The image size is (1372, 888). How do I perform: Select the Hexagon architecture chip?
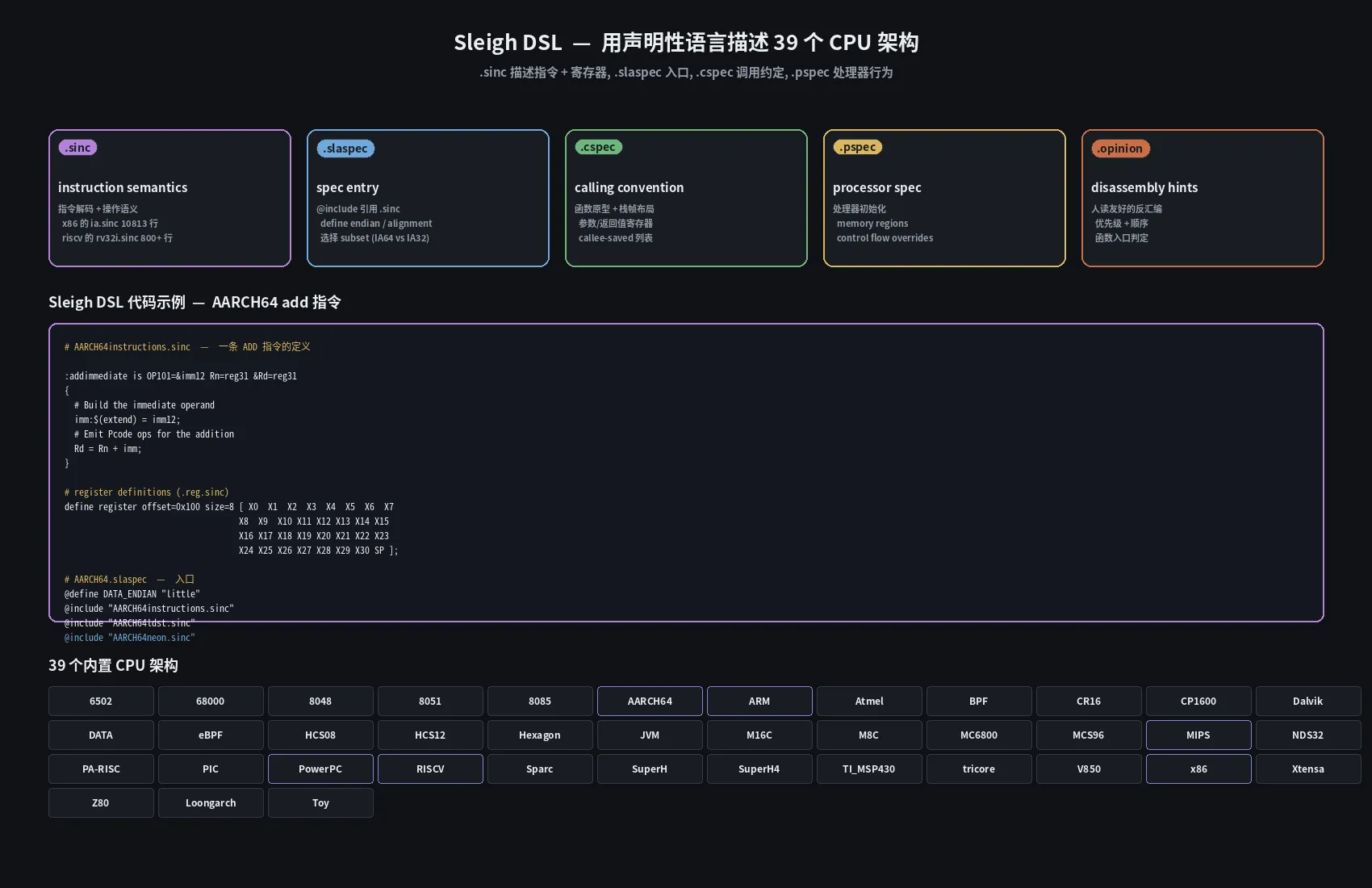pyautogui.click(x=540, y=735)
